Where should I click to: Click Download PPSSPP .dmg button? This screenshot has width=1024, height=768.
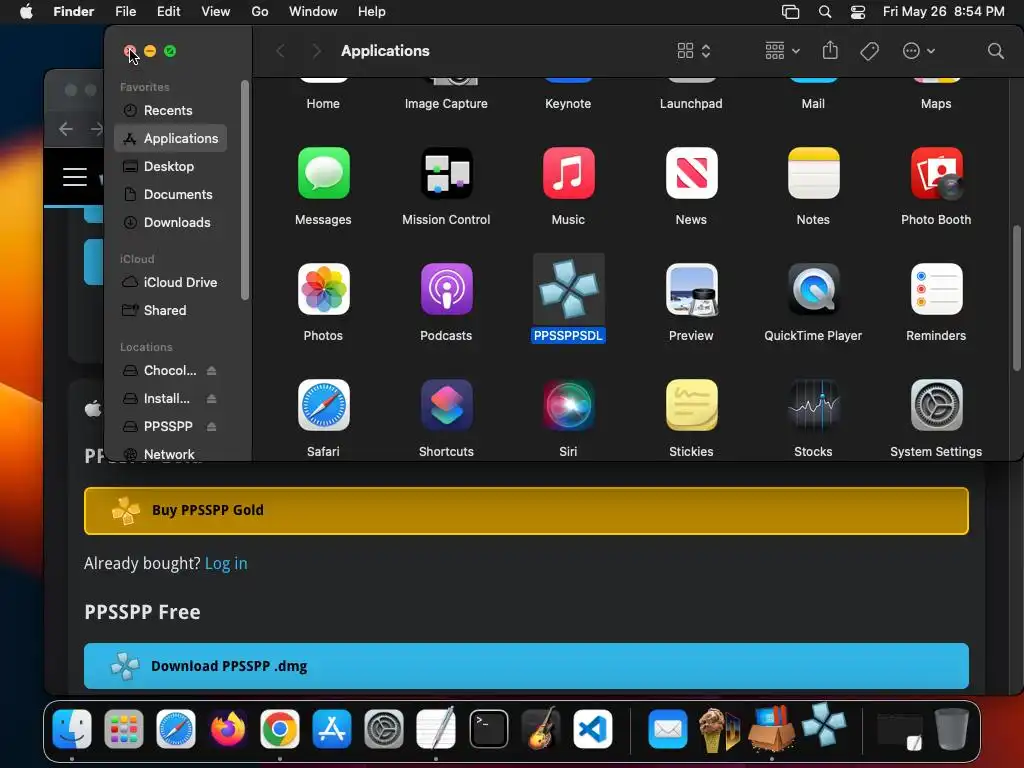pyautogui.click(x=526, y=666)
